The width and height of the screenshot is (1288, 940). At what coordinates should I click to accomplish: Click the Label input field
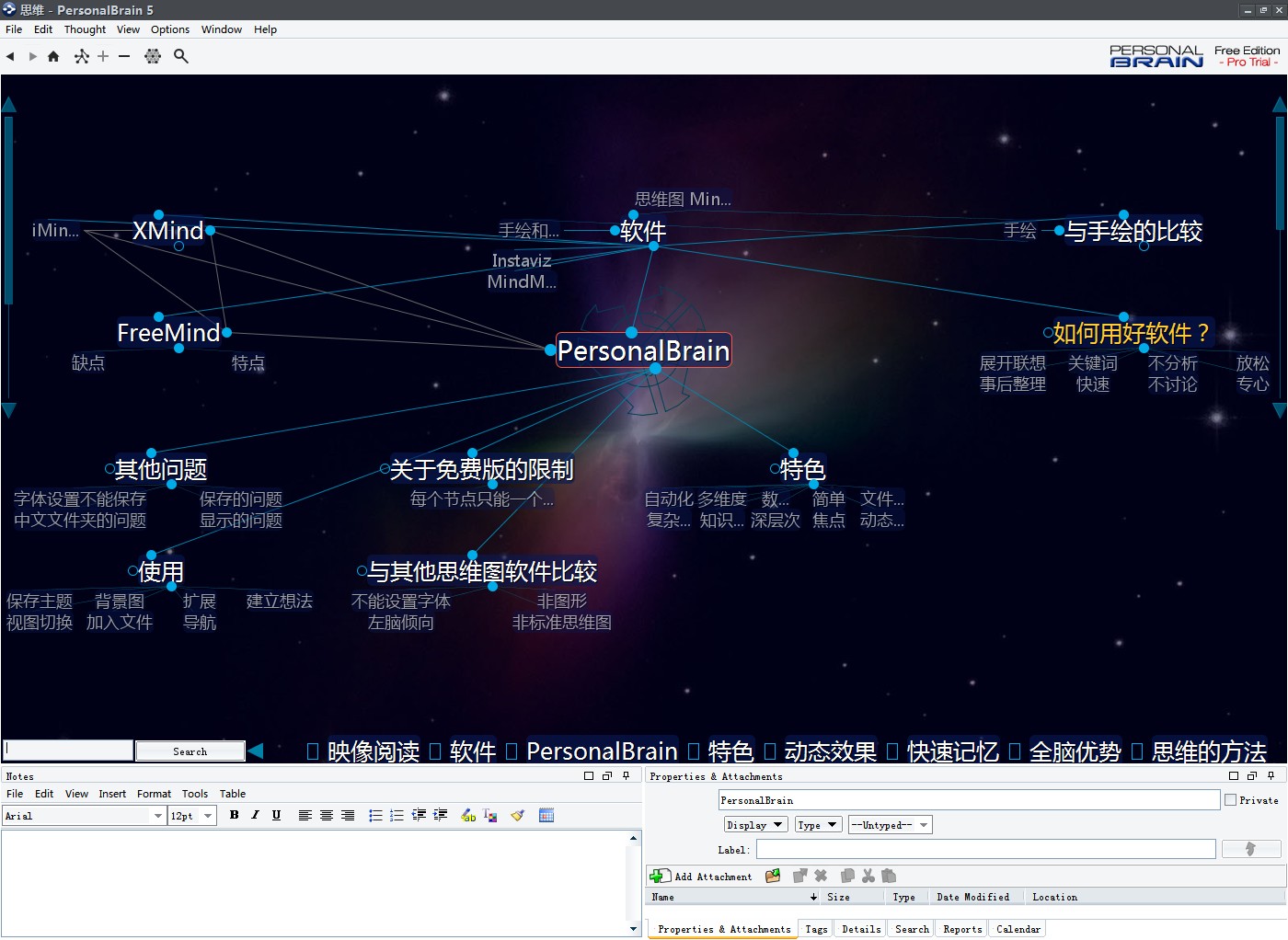point(986,849)
